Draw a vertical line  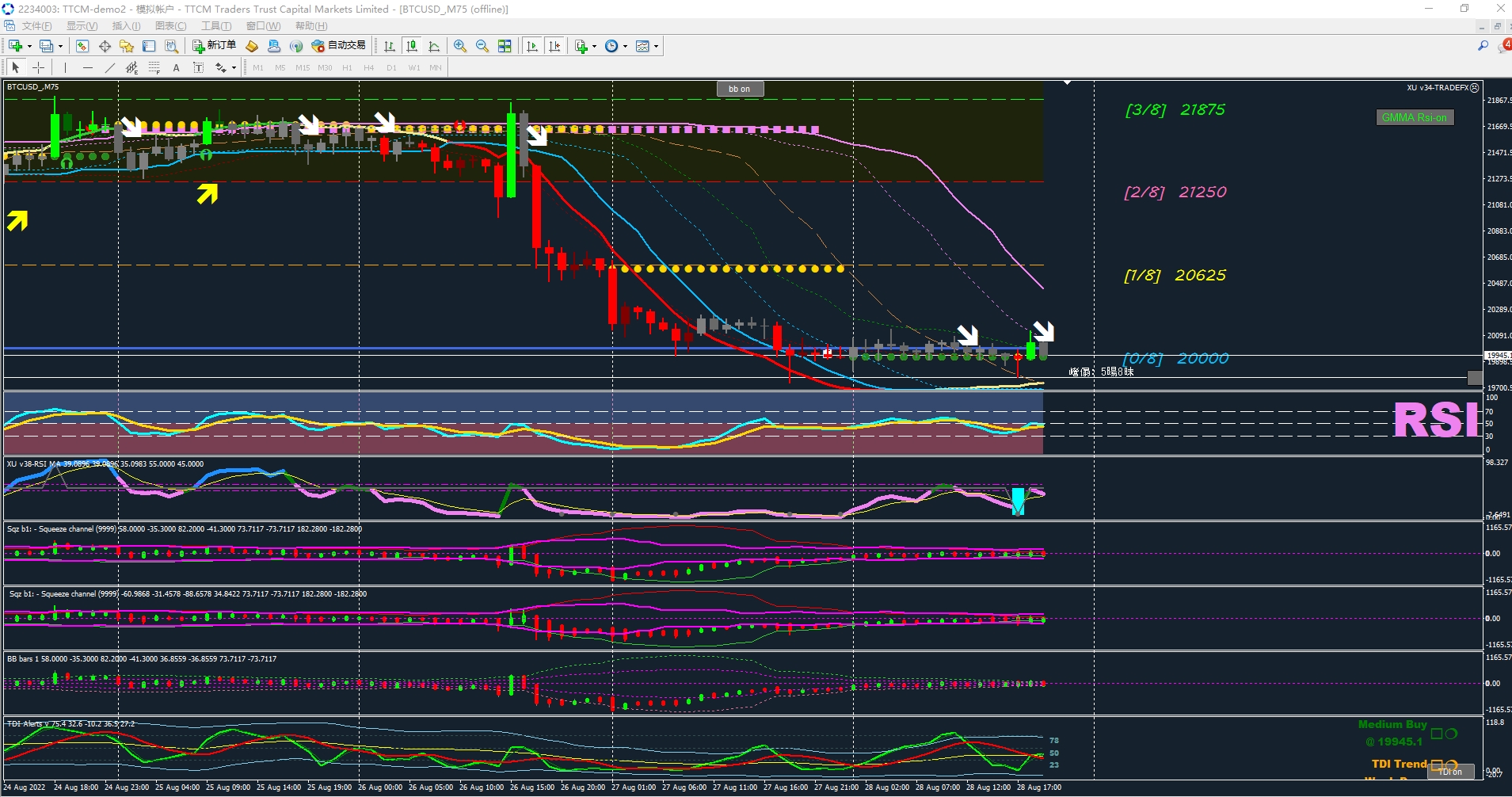(x=65, y=67)
